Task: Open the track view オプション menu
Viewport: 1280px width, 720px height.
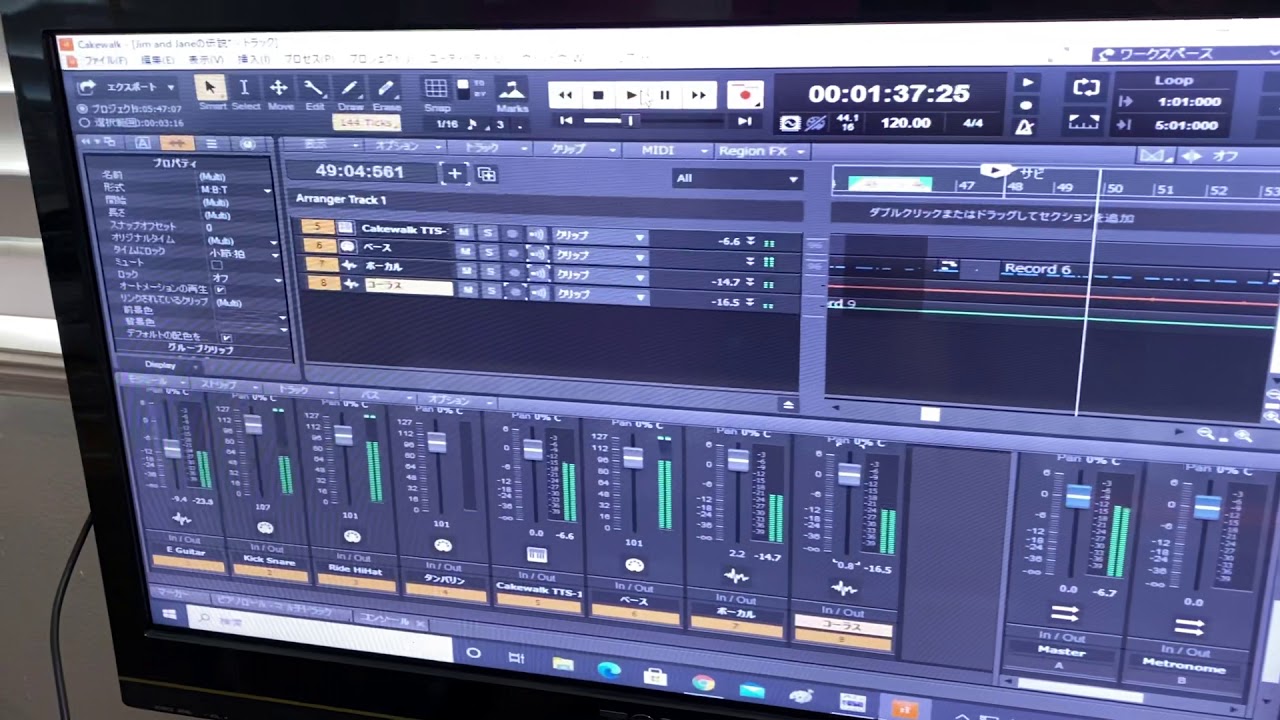Action: [x=403, y=147]
